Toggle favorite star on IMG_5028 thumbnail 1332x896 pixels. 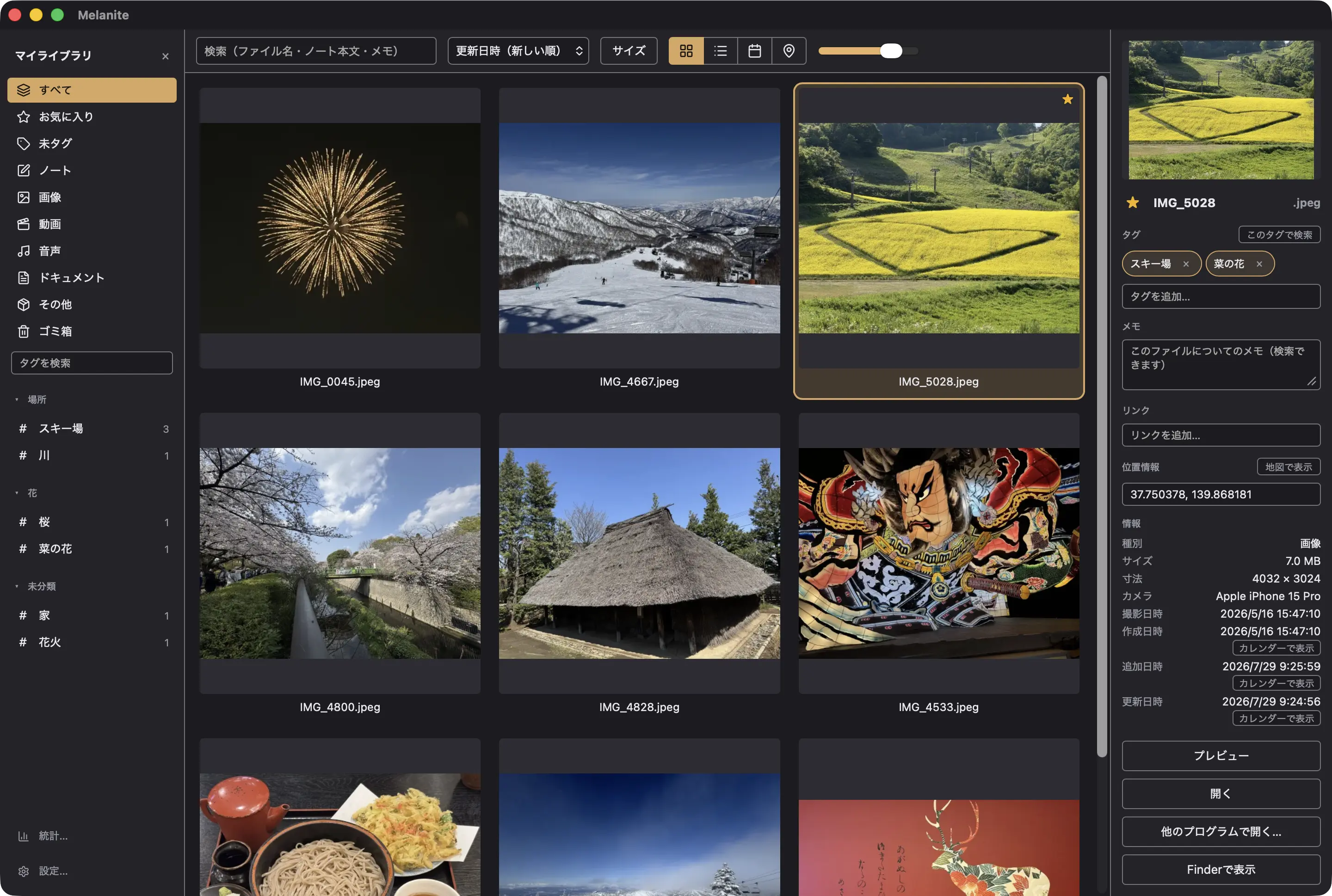tap(1067, 99)
